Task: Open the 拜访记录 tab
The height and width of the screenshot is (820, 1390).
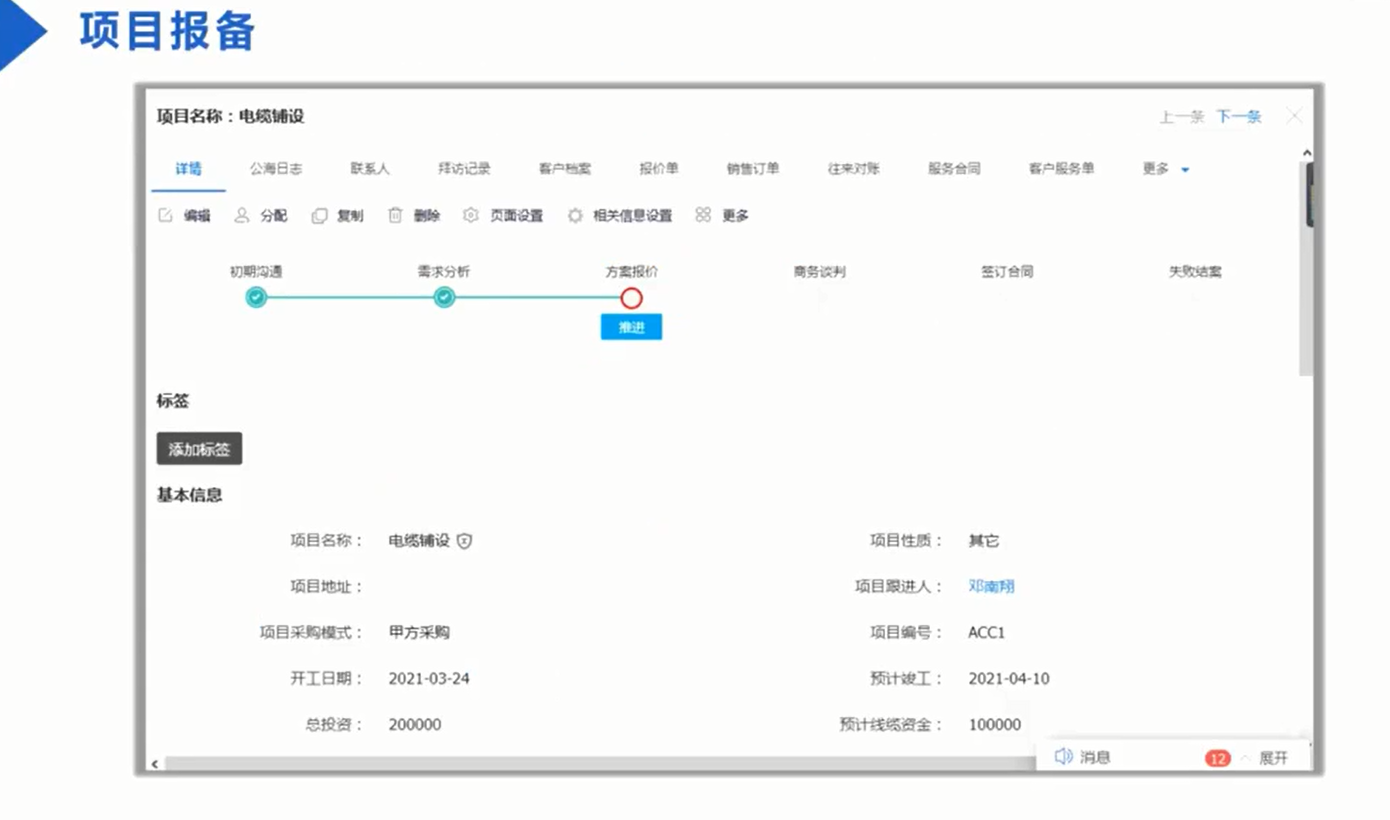Action: click(x=464, y=169)
